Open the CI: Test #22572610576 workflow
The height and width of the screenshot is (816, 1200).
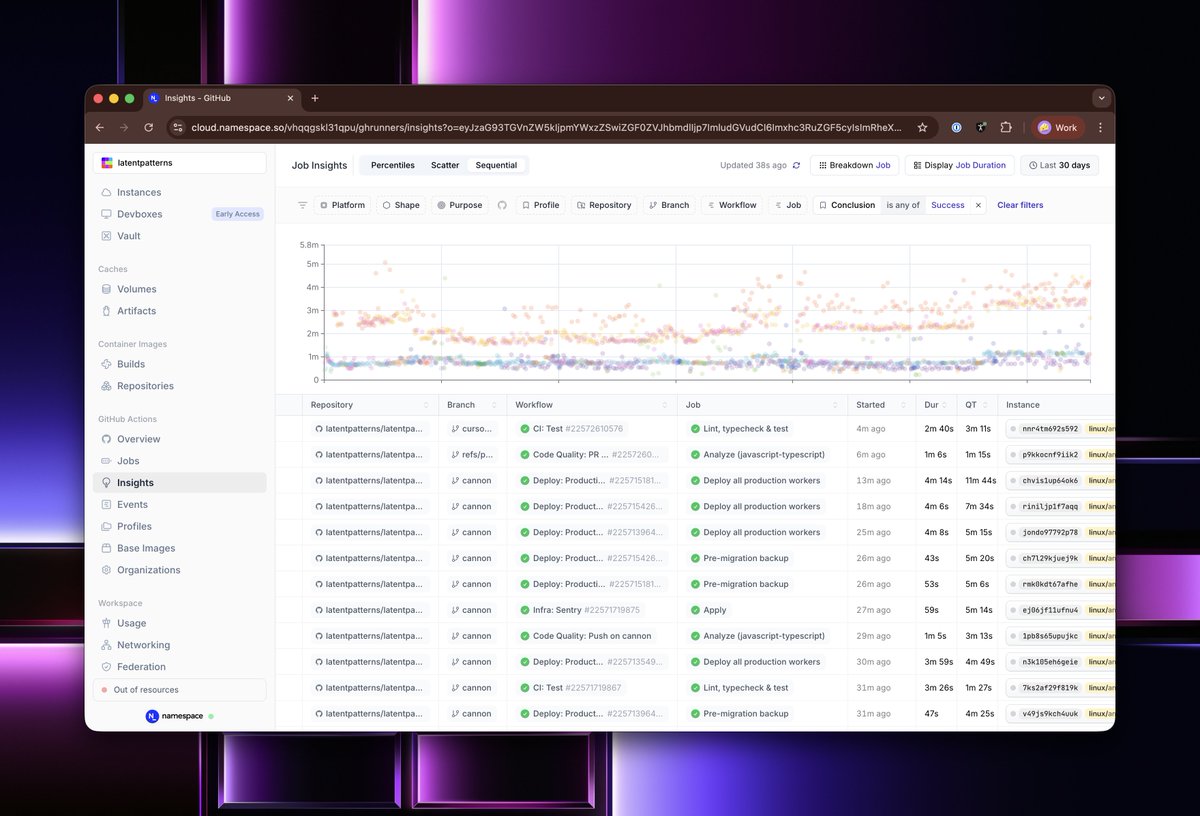click(x=571, y=429)
